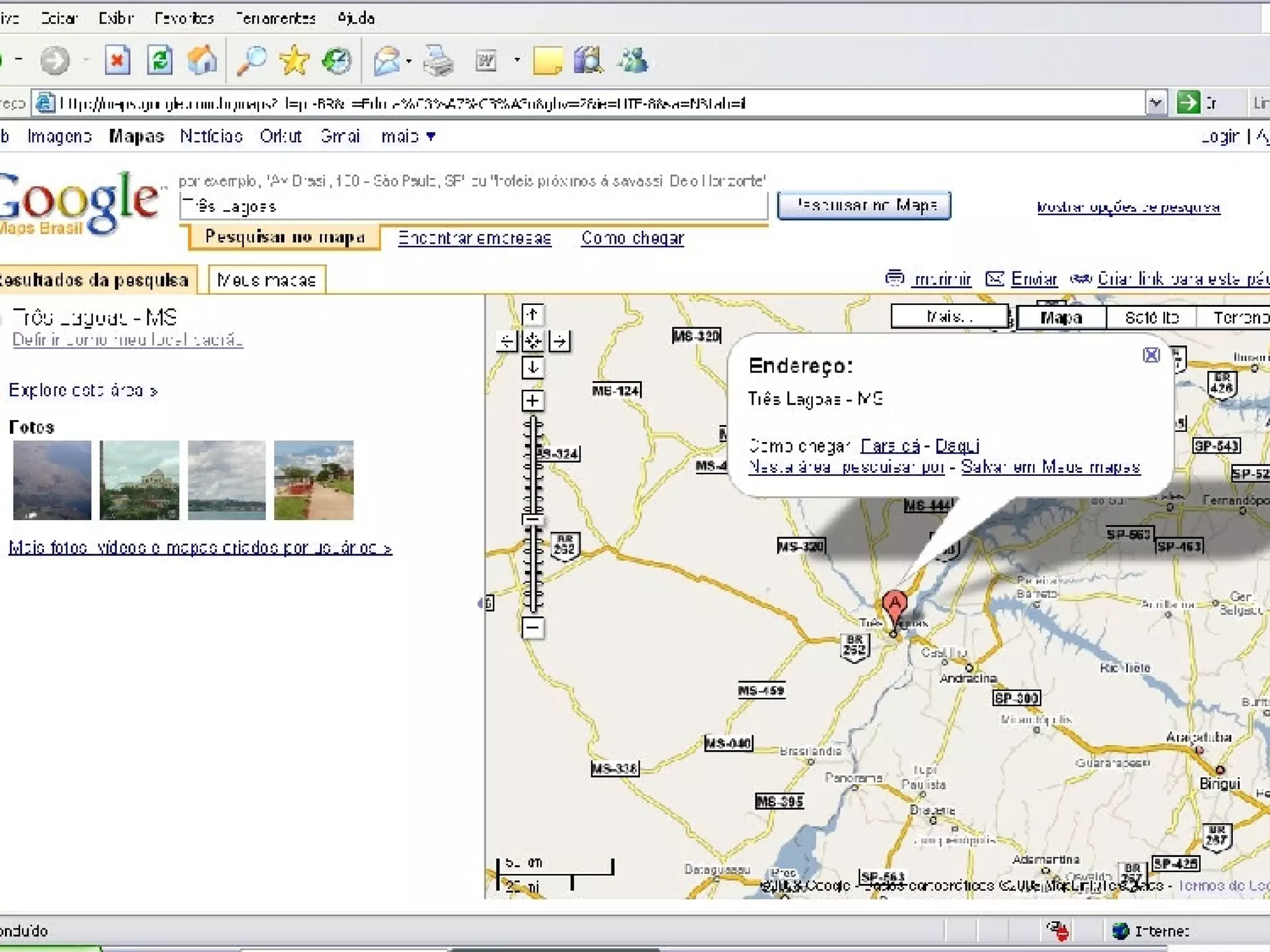1270x952 pixels.
Task: Switch map view to Satélite
Action: pos(1151,317)
